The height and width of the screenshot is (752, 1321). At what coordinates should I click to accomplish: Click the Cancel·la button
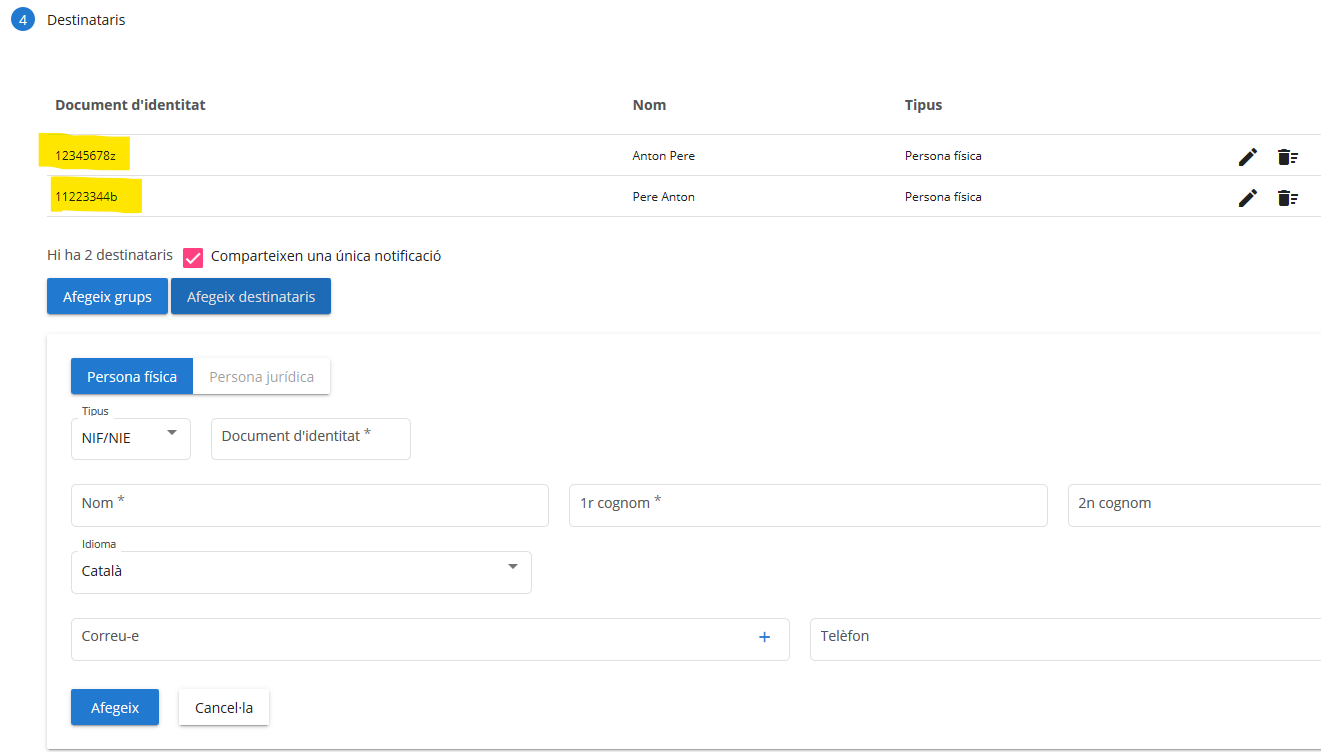[224, 708]
